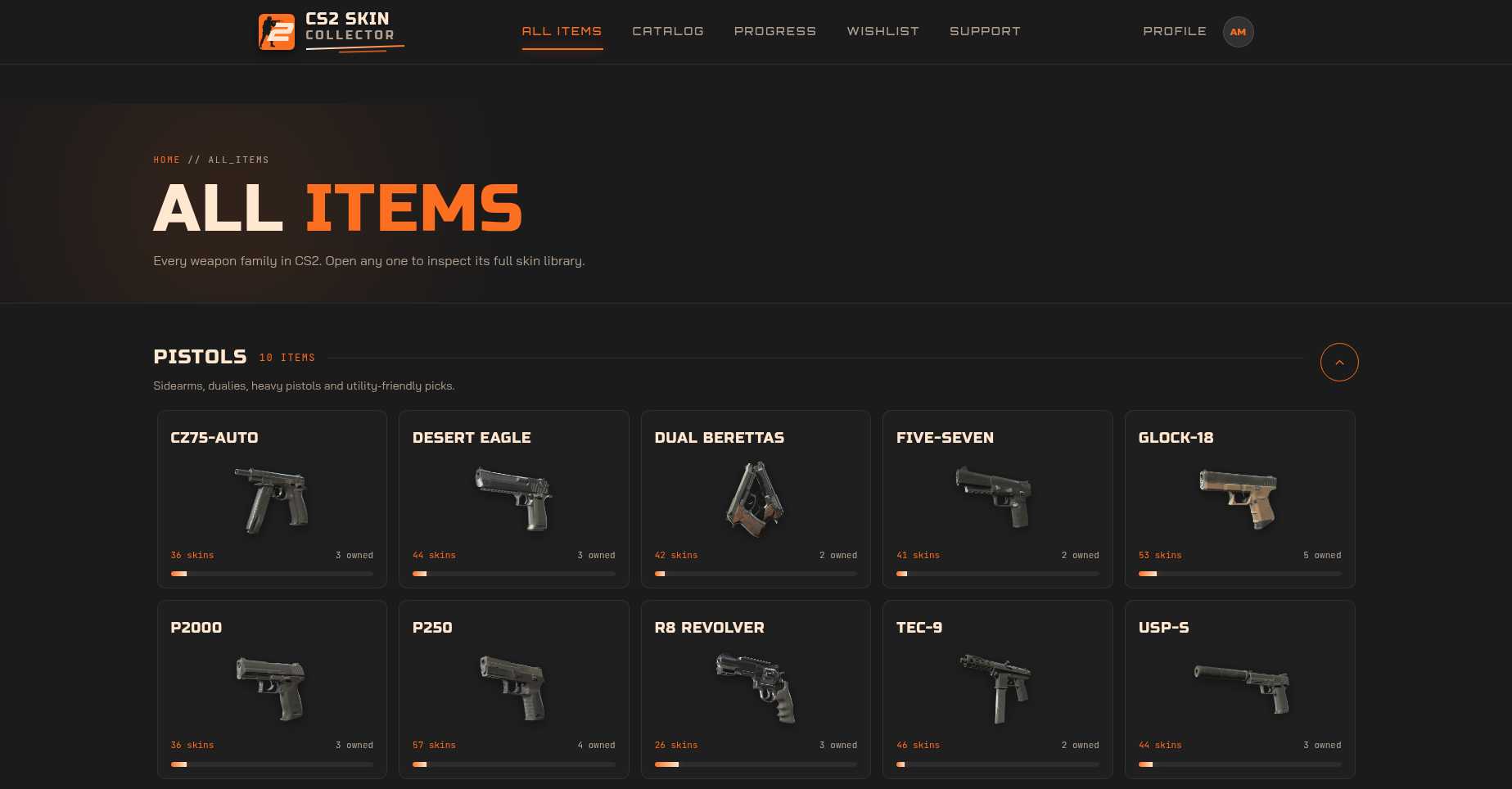Click the USP-S card title
1512x789 pixels.
point(1164,628)
